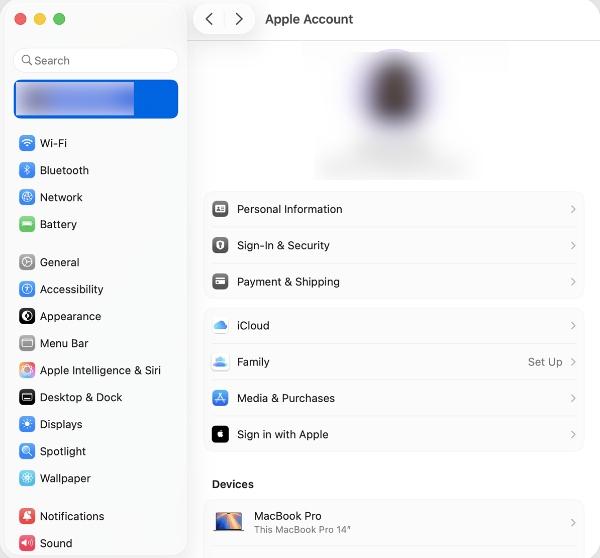
Task: Click the Sound label in sidebar
Action: (56, 543)
